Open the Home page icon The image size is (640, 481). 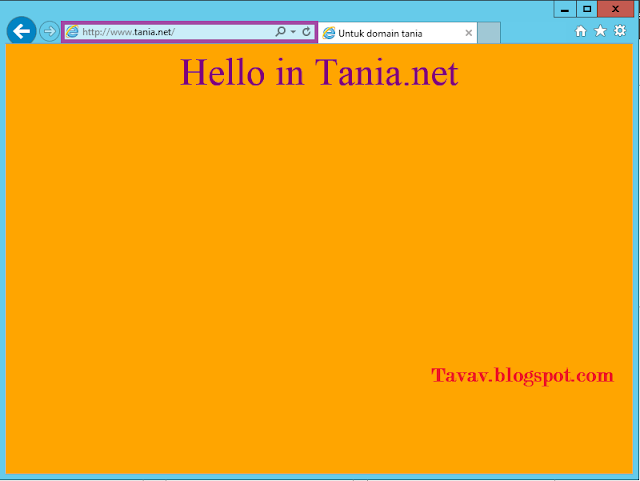pyautogui.click(x=580, y=31)
